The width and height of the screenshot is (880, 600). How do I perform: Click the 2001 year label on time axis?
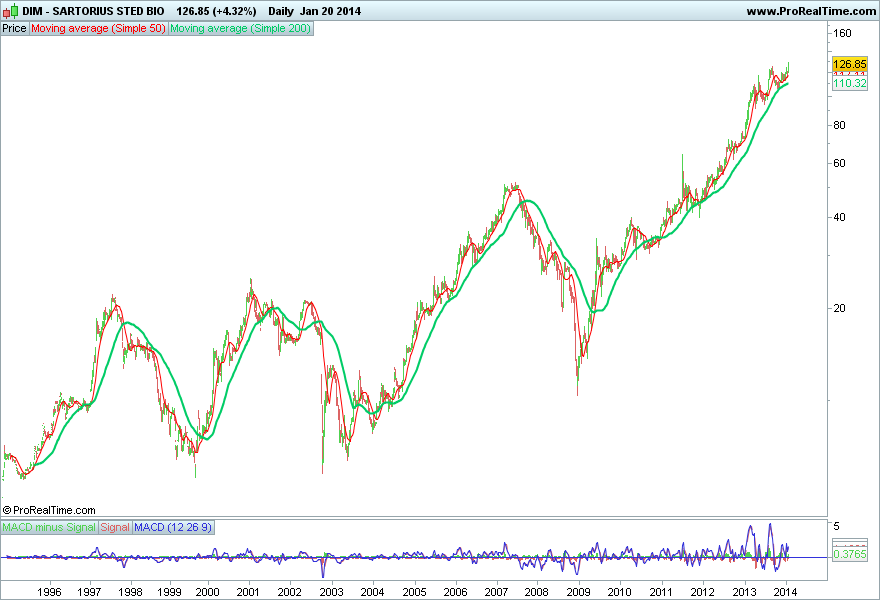pyautogui.click(x=248, y=592)
